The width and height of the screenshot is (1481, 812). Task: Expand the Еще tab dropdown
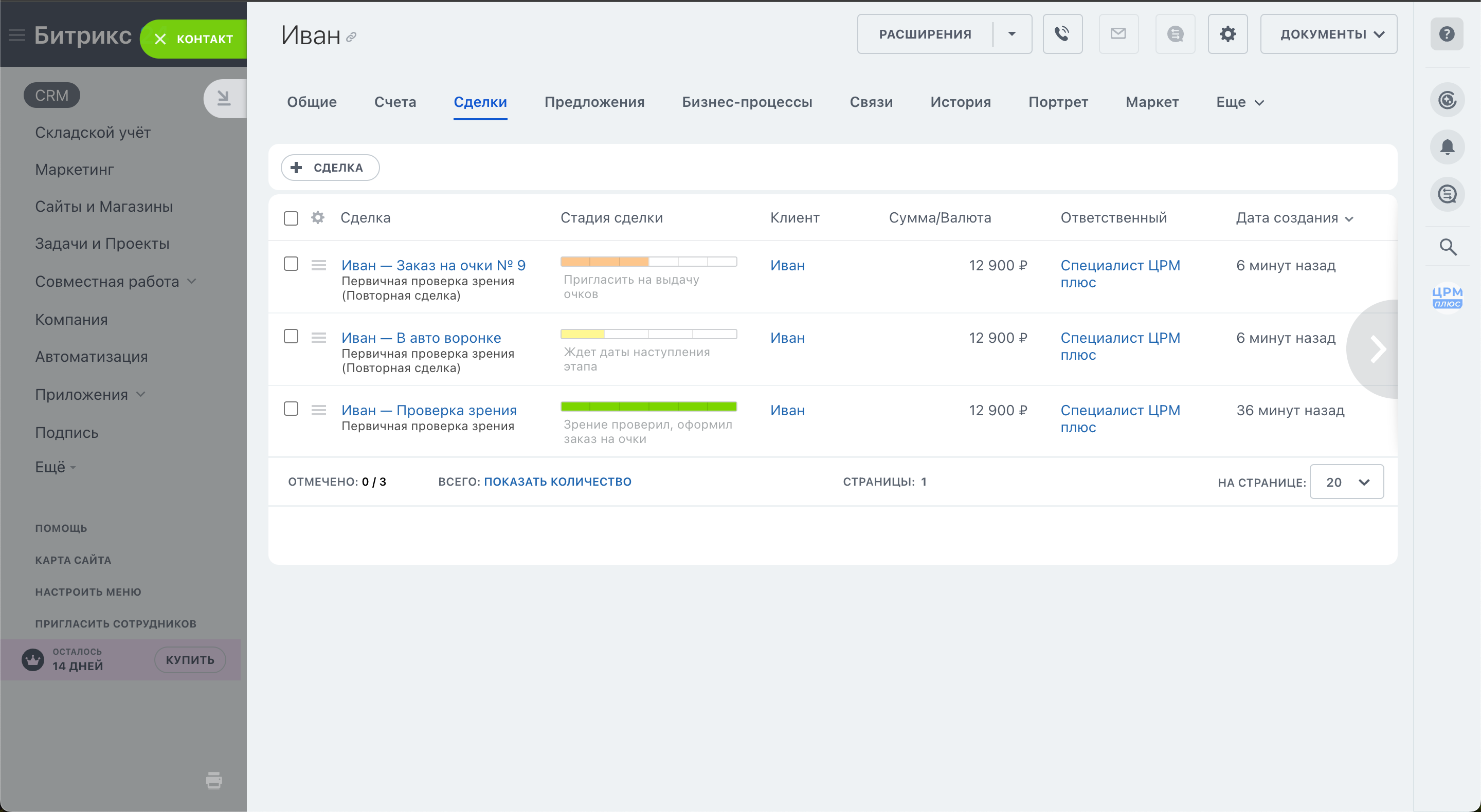point(1239,102)
